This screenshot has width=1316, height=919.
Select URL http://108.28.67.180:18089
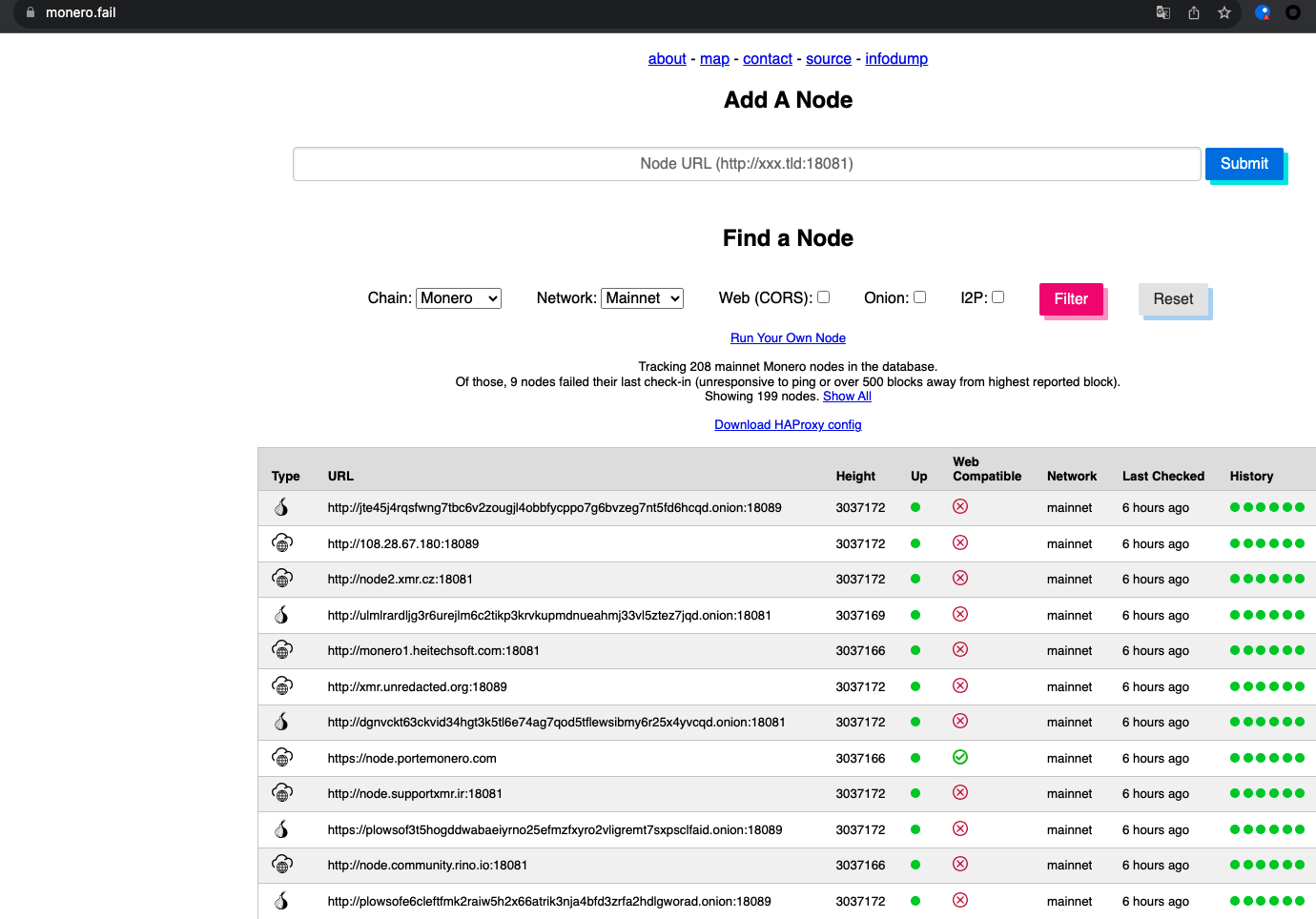coord(403,544)
